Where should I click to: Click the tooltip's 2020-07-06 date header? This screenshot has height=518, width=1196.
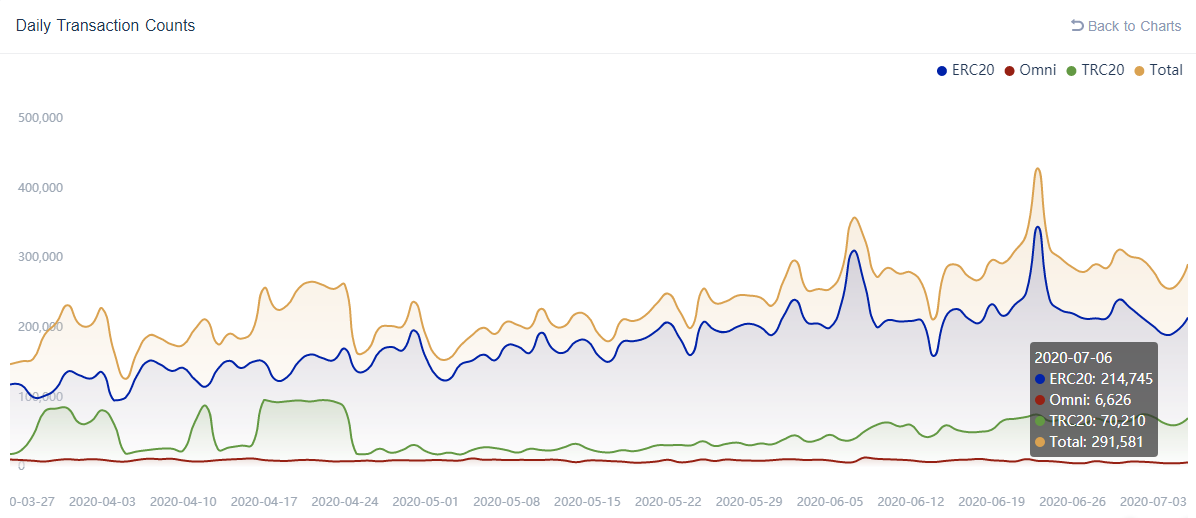[1073, 357]
